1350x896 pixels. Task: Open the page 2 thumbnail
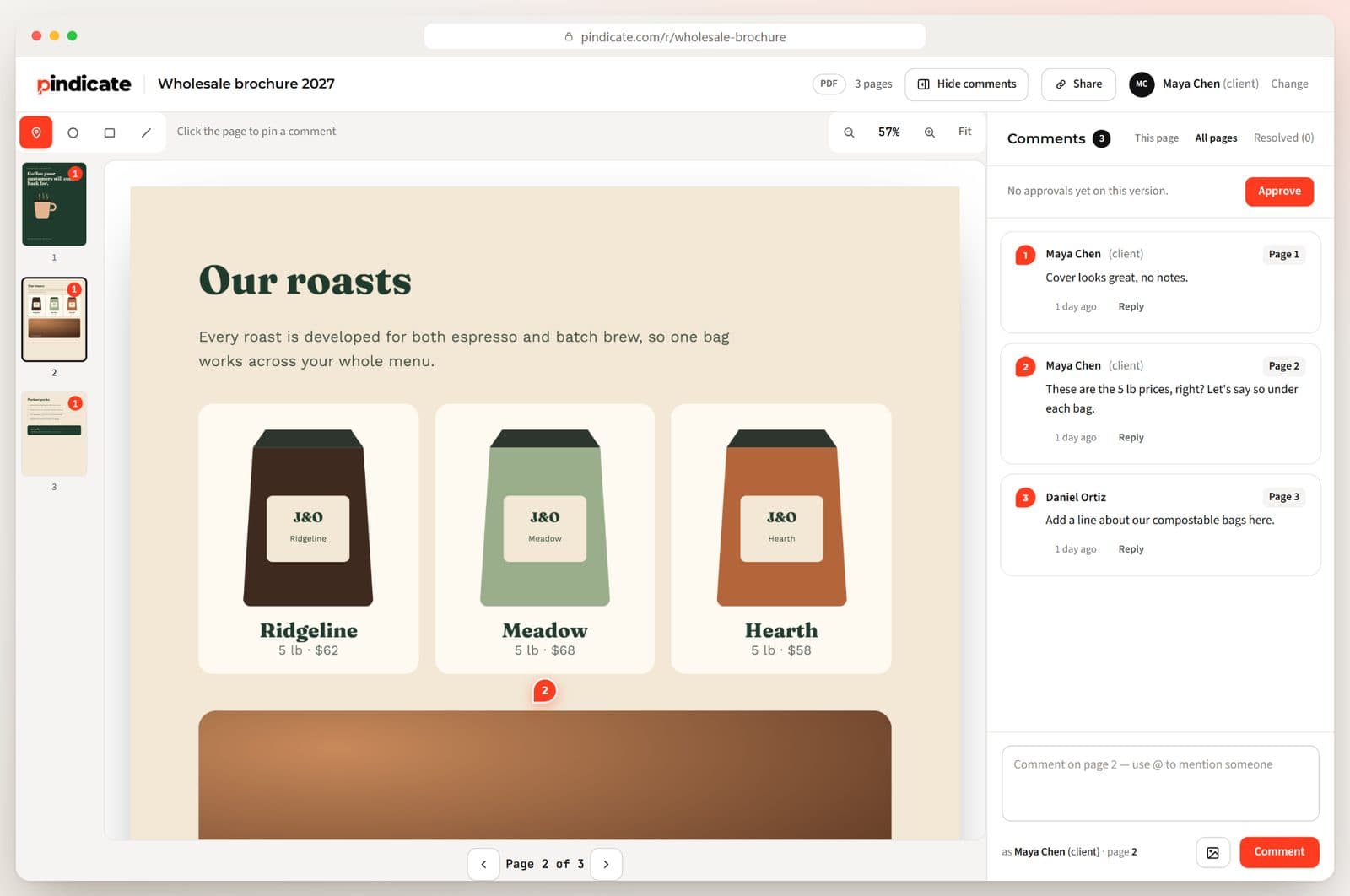click(54, 319)
